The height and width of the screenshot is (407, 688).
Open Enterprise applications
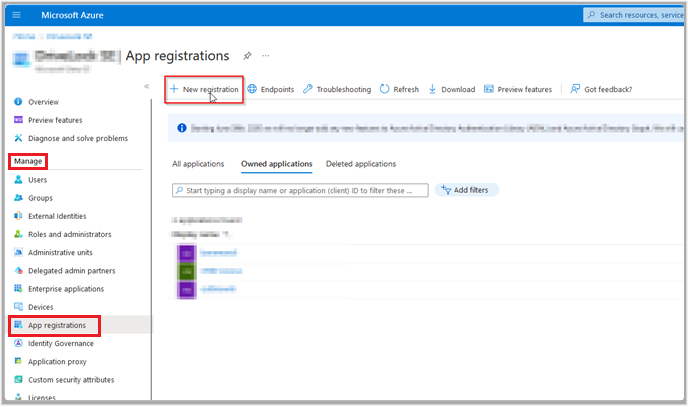pos(66,289)
